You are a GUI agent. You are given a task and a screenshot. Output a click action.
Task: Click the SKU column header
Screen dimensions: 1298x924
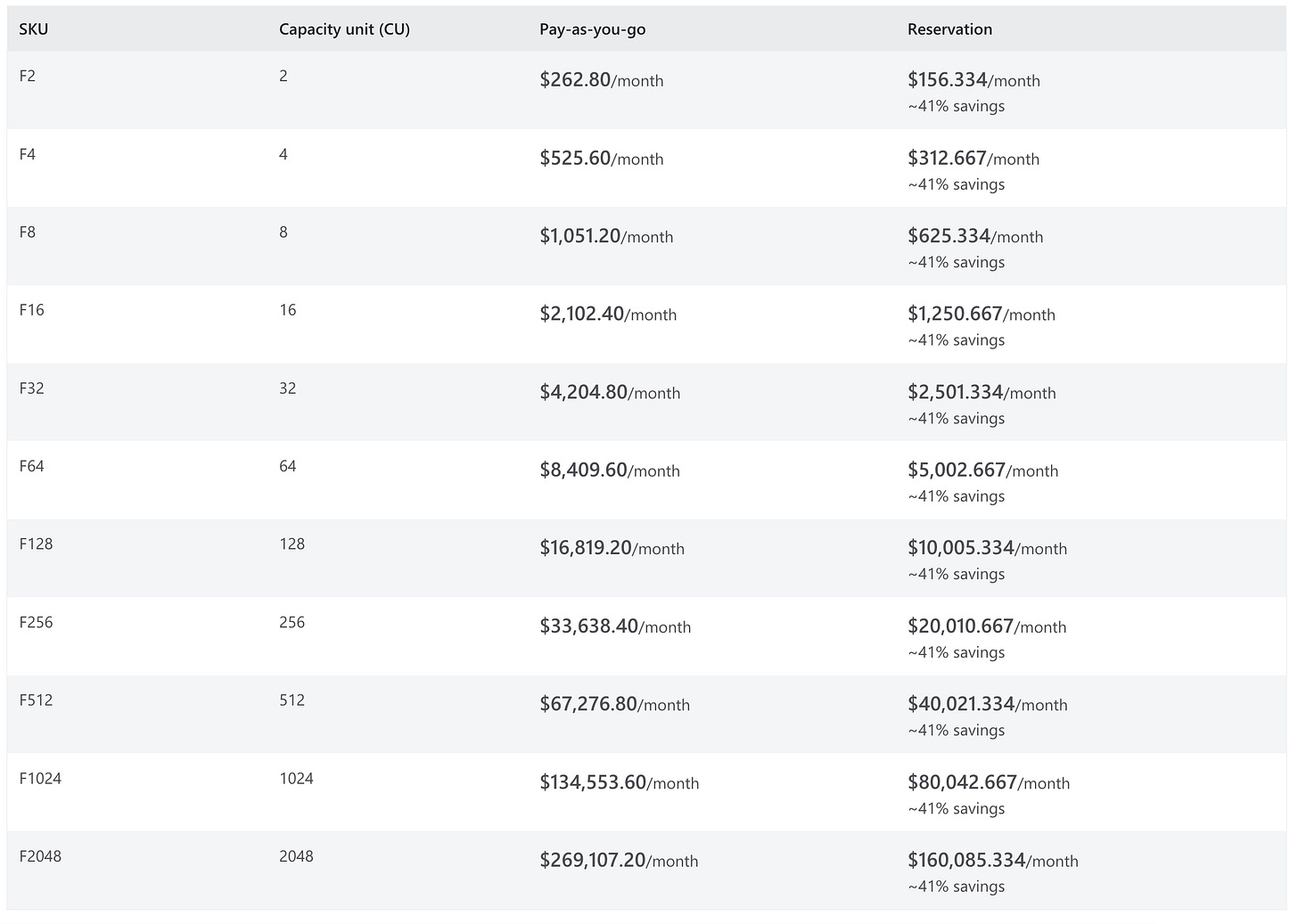click(x=34, y=29)
